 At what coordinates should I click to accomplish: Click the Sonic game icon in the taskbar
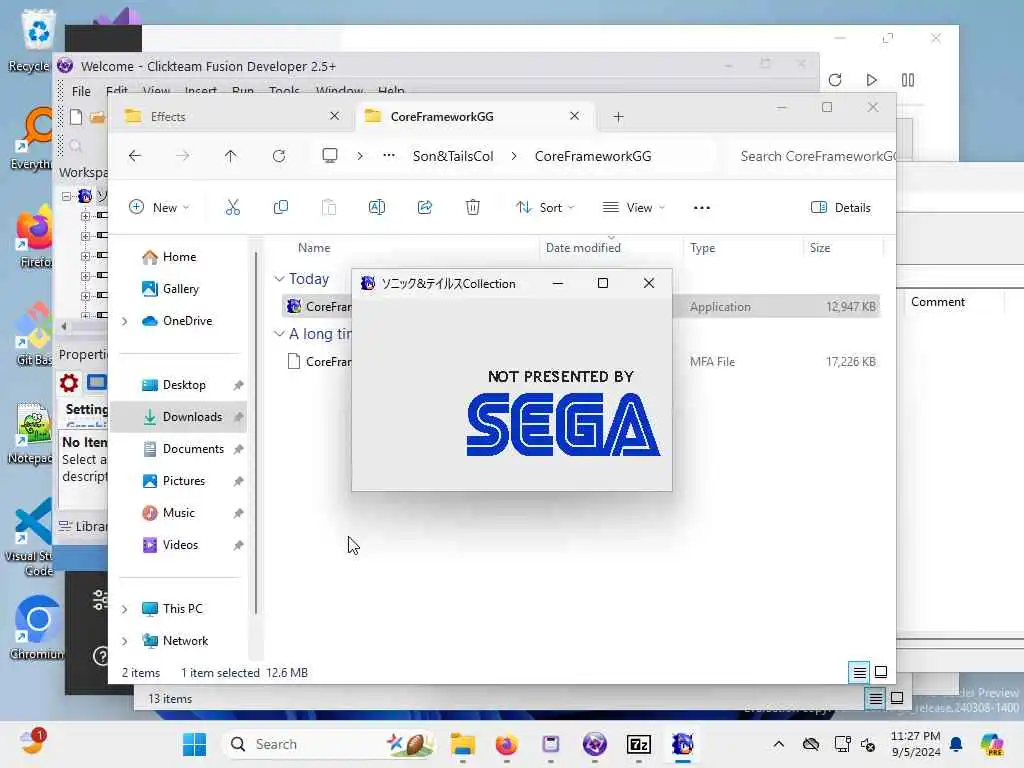point(682,744)
